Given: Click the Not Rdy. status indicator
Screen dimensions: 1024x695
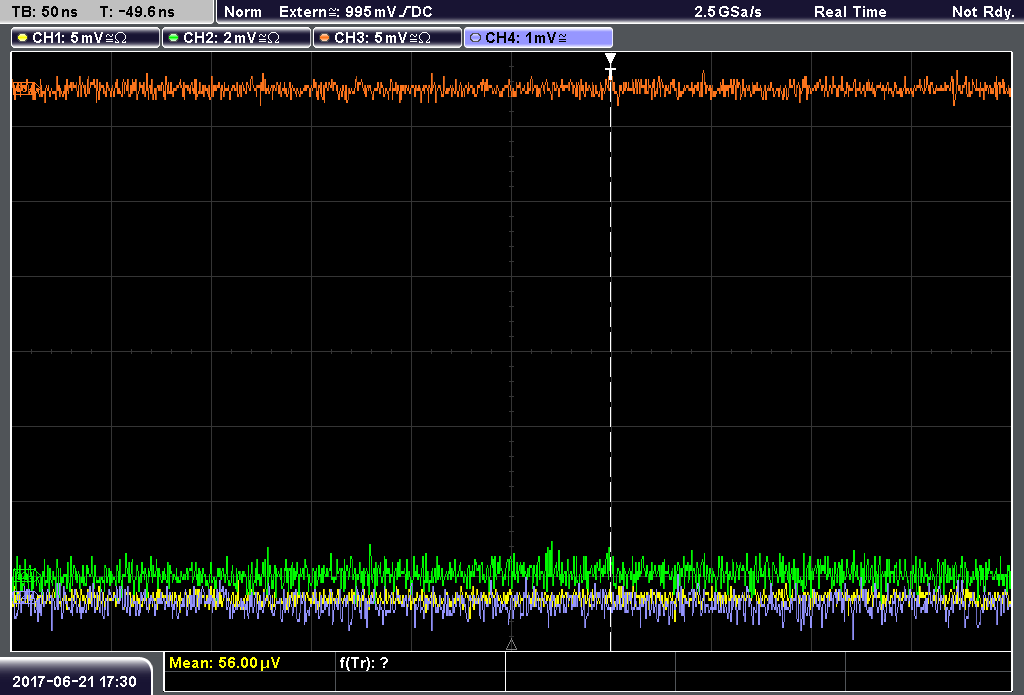Looking at the screenshot, I should click(983, 12).
